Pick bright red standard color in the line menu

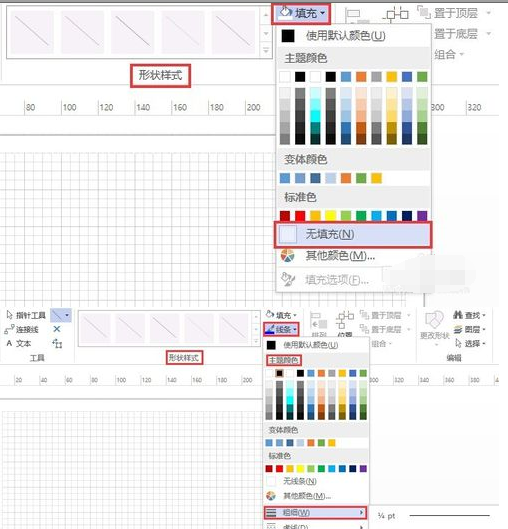279,469
